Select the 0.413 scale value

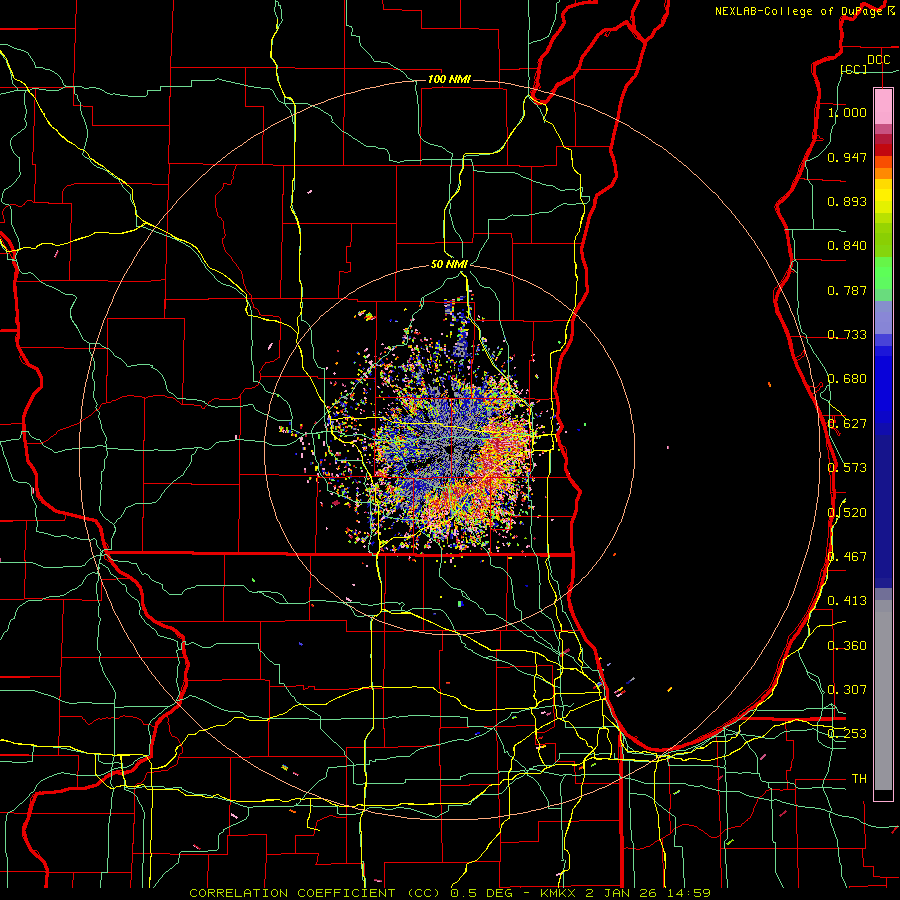[x=847, y=600]
